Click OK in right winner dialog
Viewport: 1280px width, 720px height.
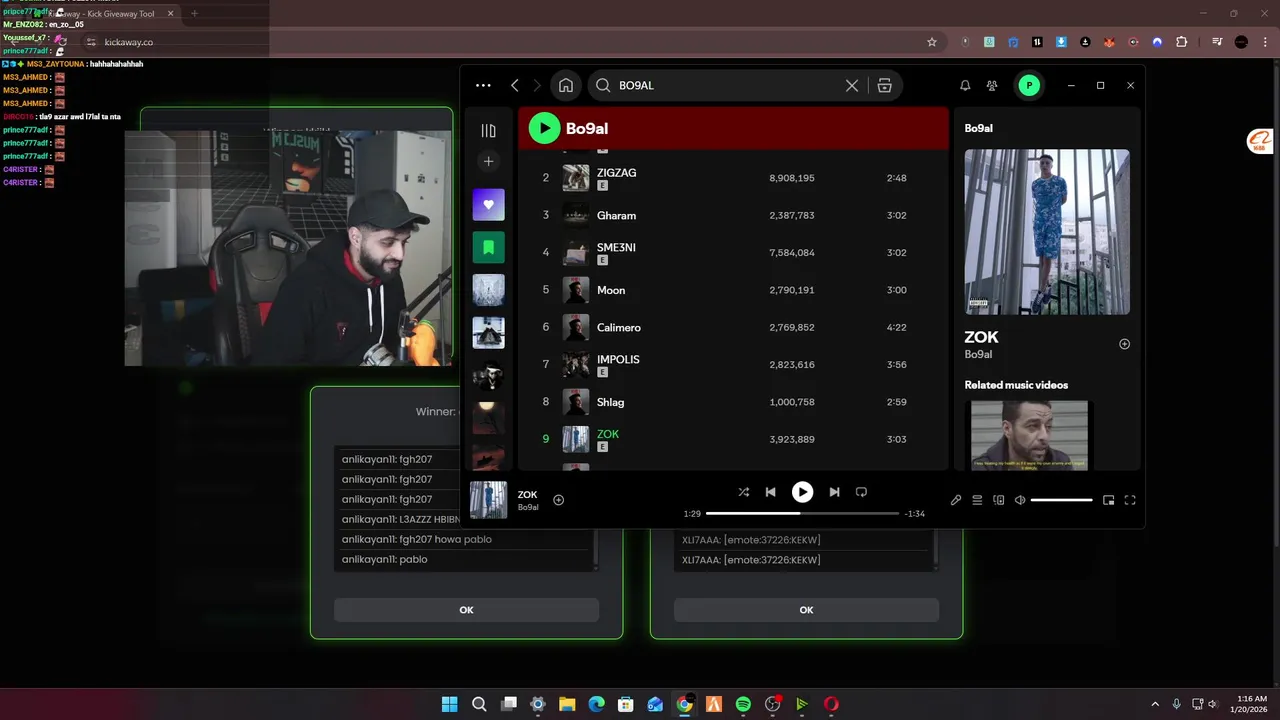806,610
